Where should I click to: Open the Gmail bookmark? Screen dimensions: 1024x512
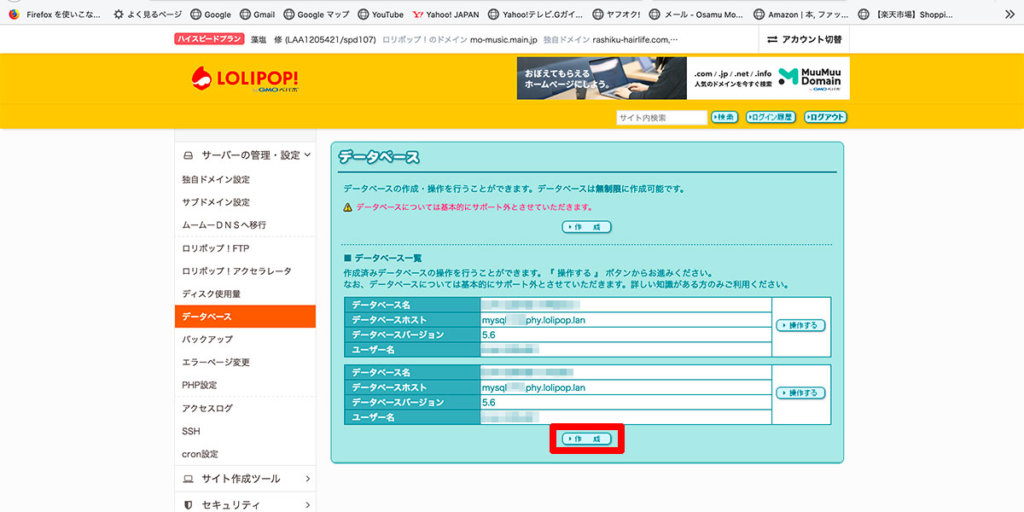256,15
